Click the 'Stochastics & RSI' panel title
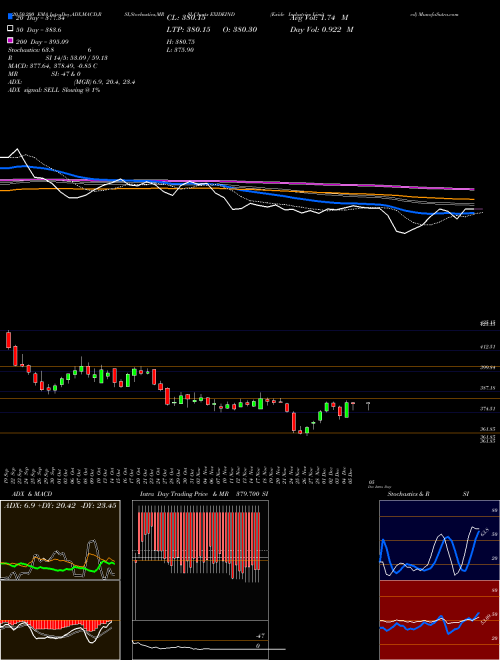The width and height of the screenshot is (500, 660). pos(428,494)
